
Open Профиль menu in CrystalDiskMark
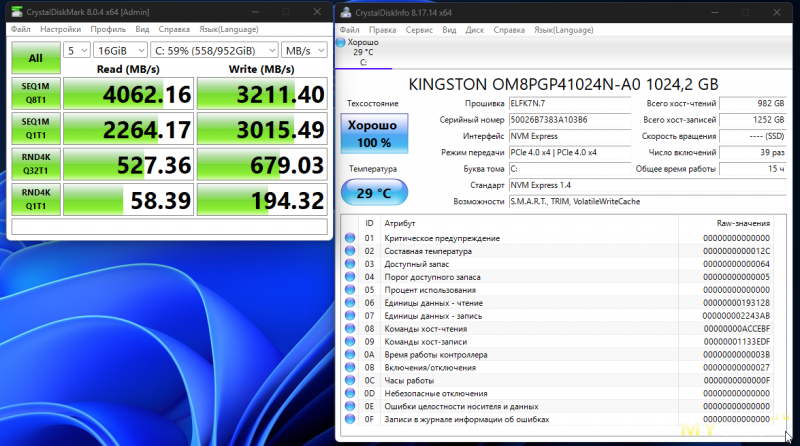108,29
